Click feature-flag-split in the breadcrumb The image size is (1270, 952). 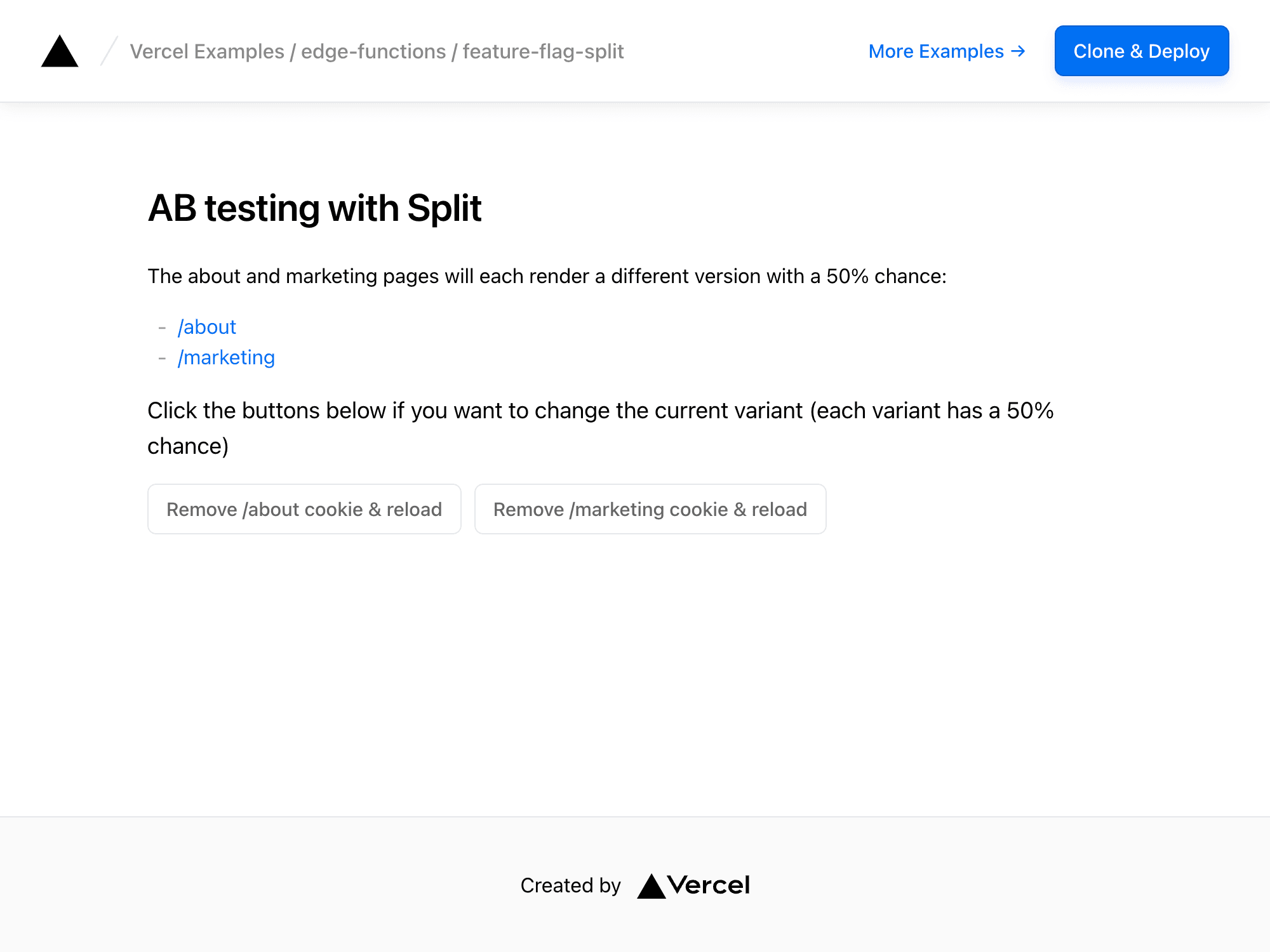[x=543, y=51]
